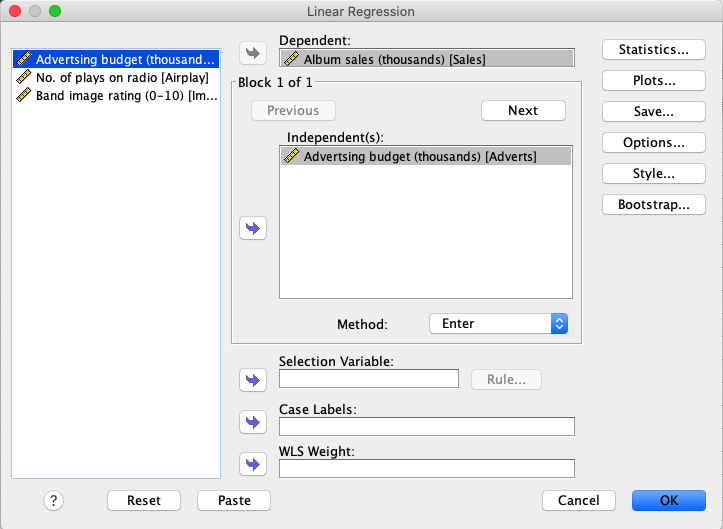Click the green zoom window button
The width and height of the screenshot is (723, 529).
55,11
